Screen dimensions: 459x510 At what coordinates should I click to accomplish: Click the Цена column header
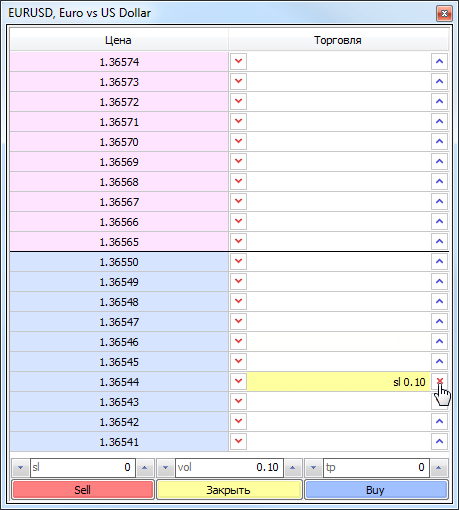point(119,40)
